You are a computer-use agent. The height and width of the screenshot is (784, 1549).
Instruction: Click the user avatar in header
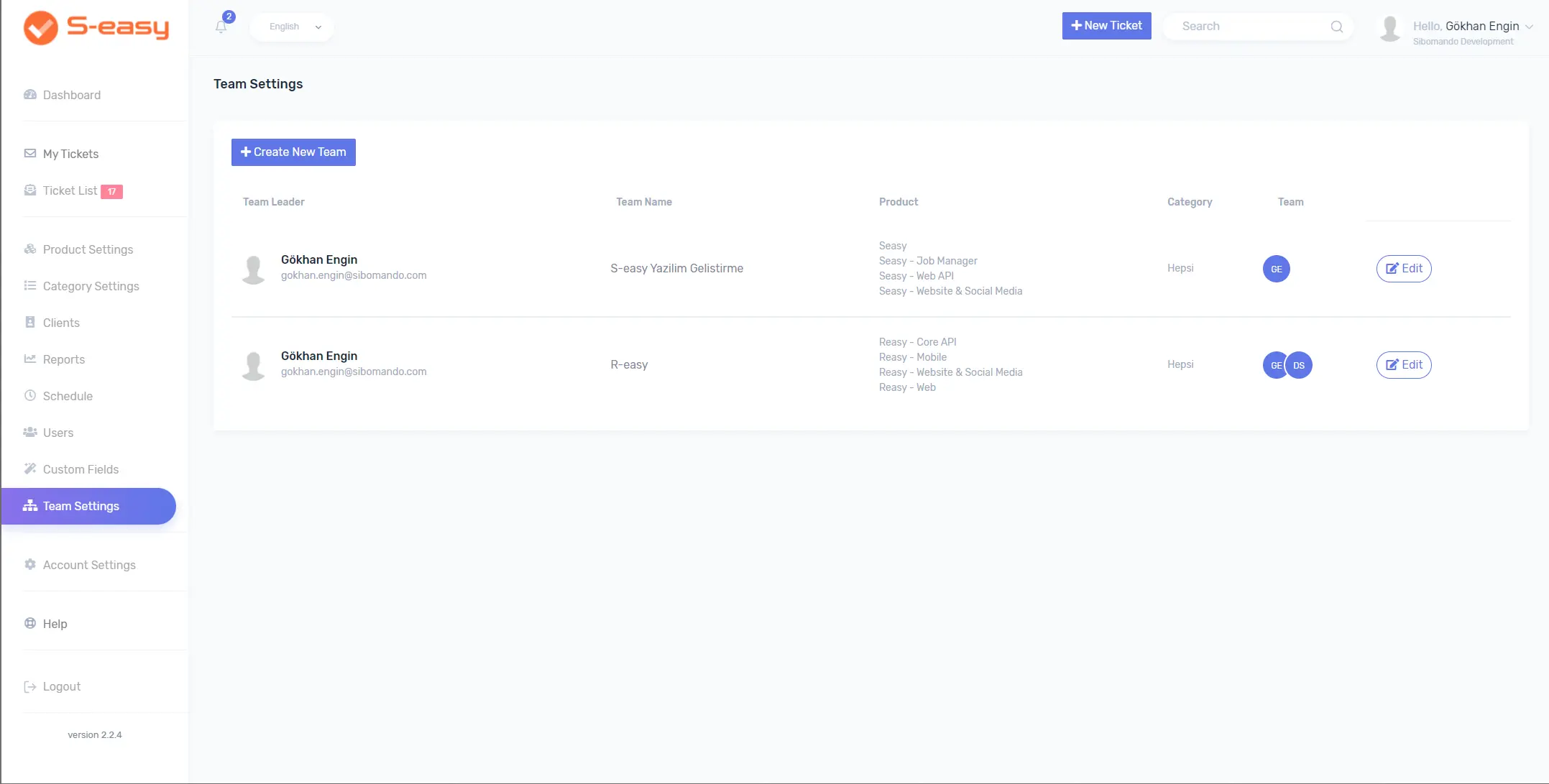pos(1390,29)
